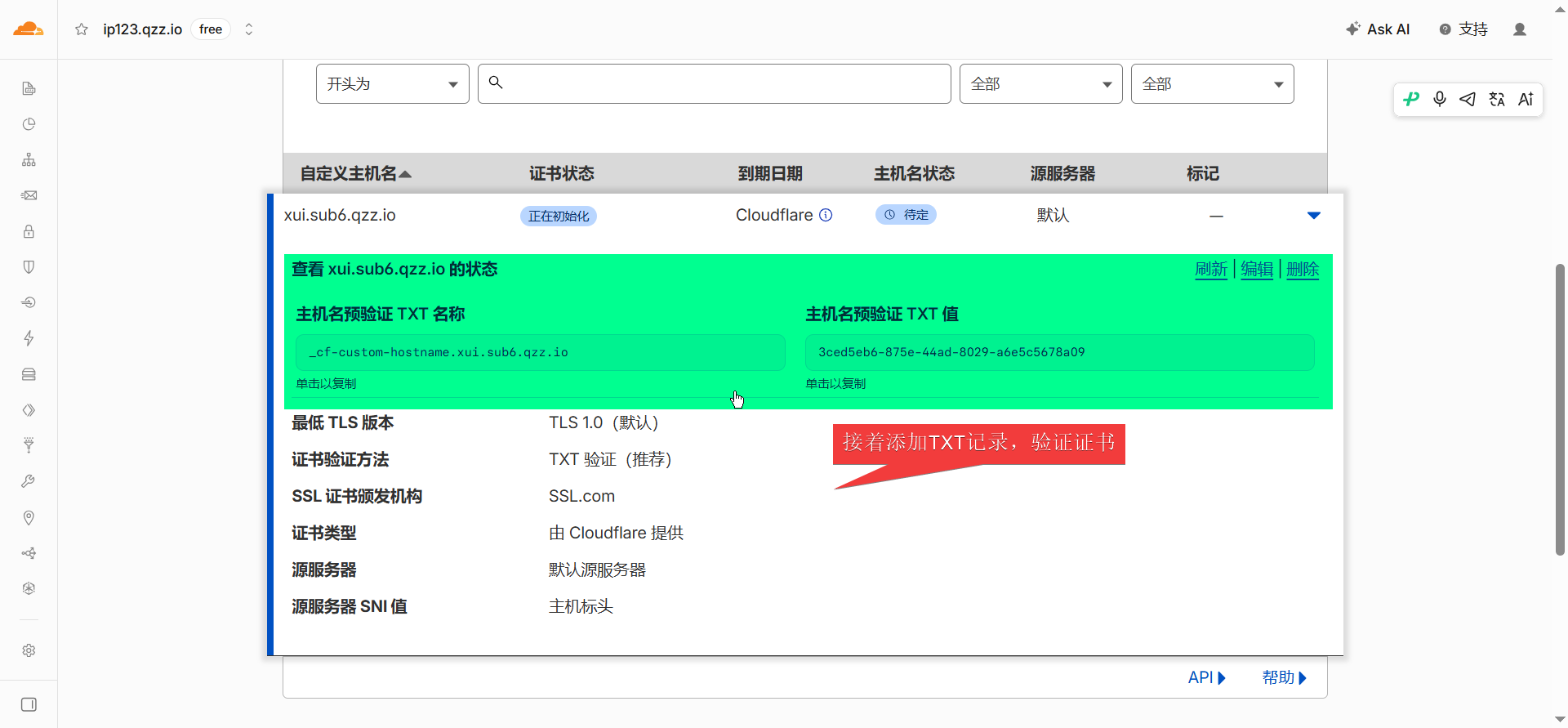Open the 开头为 filter dropdown
The image size is (1568, 728).
[393, 84]
